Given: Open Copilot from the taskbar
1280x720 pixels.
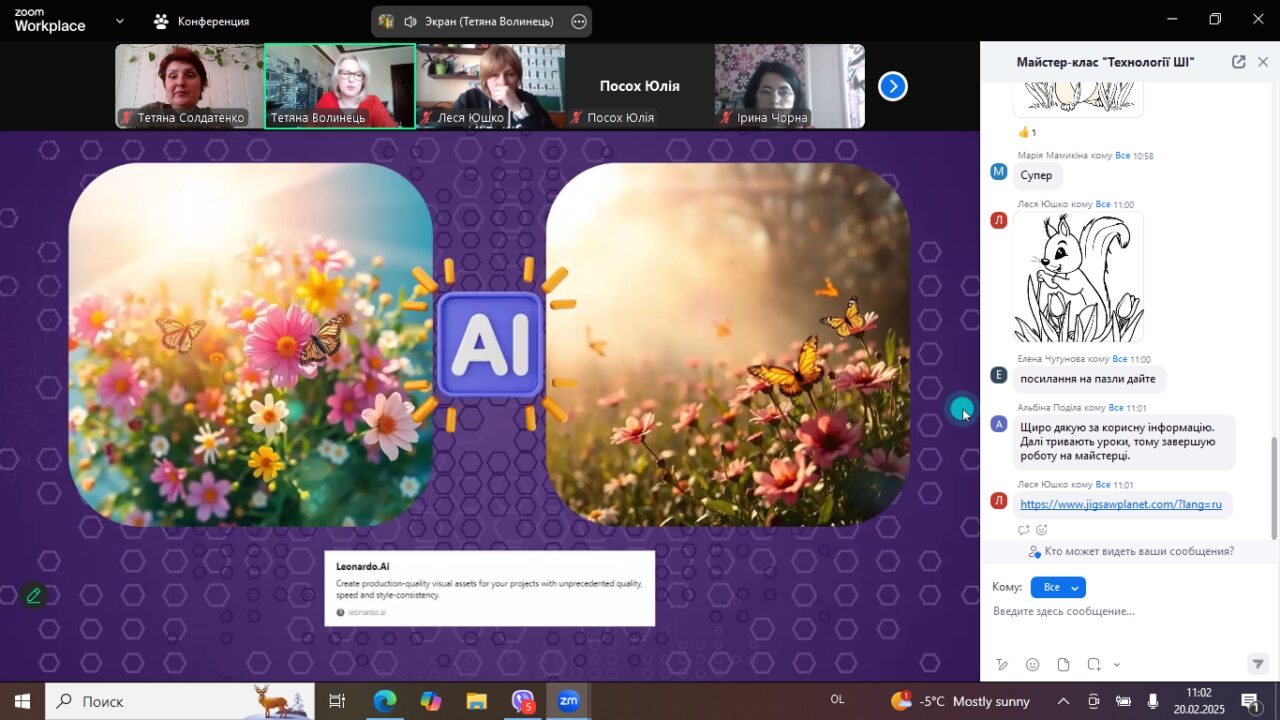Looking at the screenshot, I should pyautogui.click(x=431, y=701).
